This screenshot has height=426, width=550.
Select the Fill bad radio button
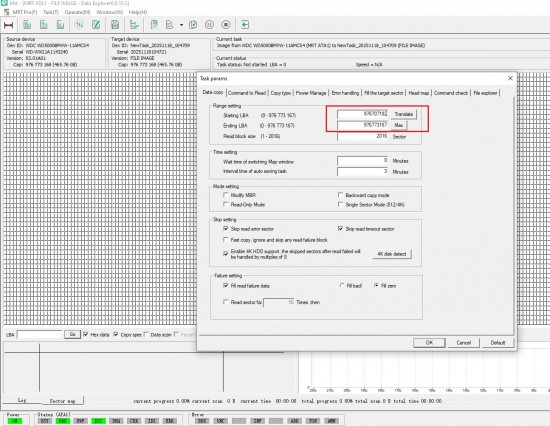[342, 286]
